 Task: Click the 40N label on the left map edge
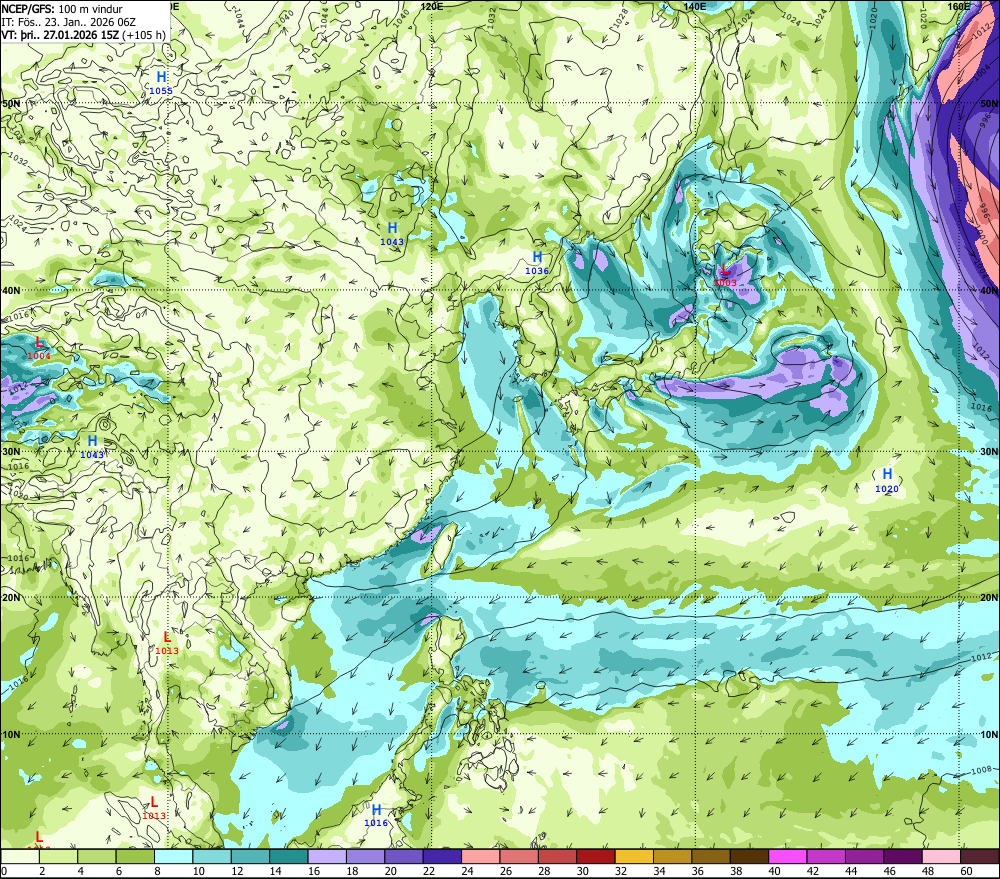(11, 290)
